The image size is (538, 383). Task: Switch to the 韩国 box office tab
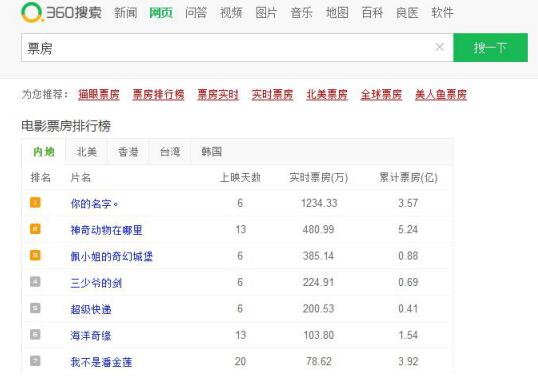coord(211,152)
